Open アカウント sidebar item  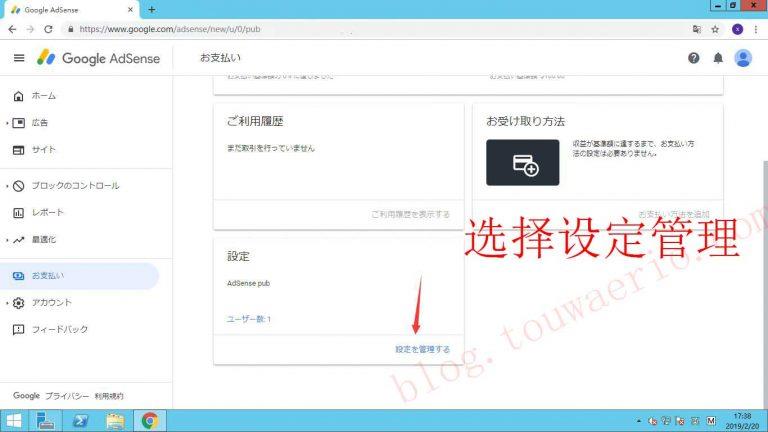(51, 303)
